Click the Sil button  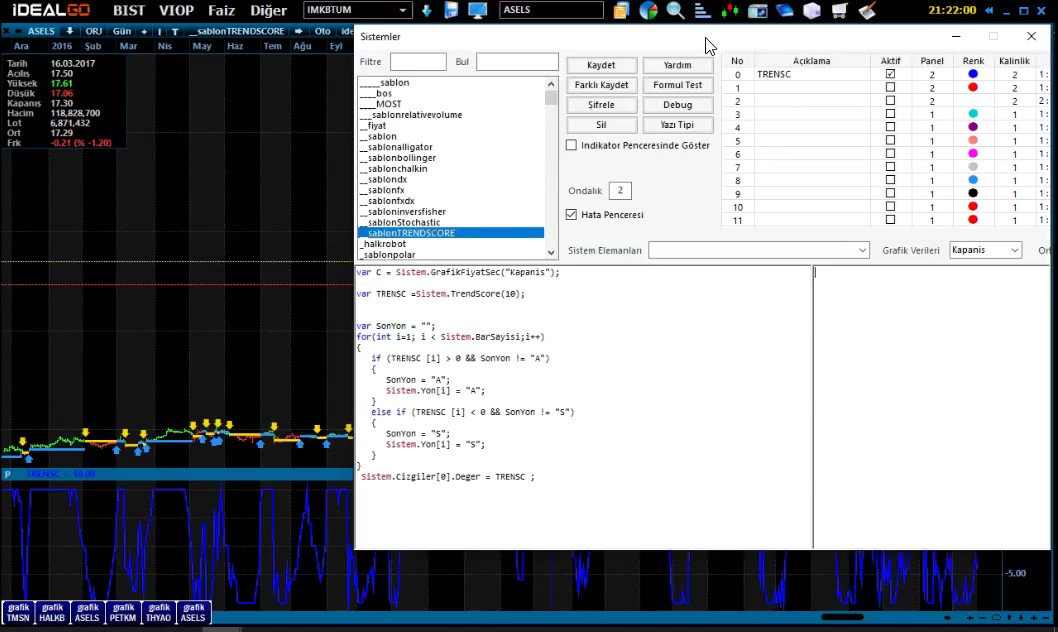[601, 125]
